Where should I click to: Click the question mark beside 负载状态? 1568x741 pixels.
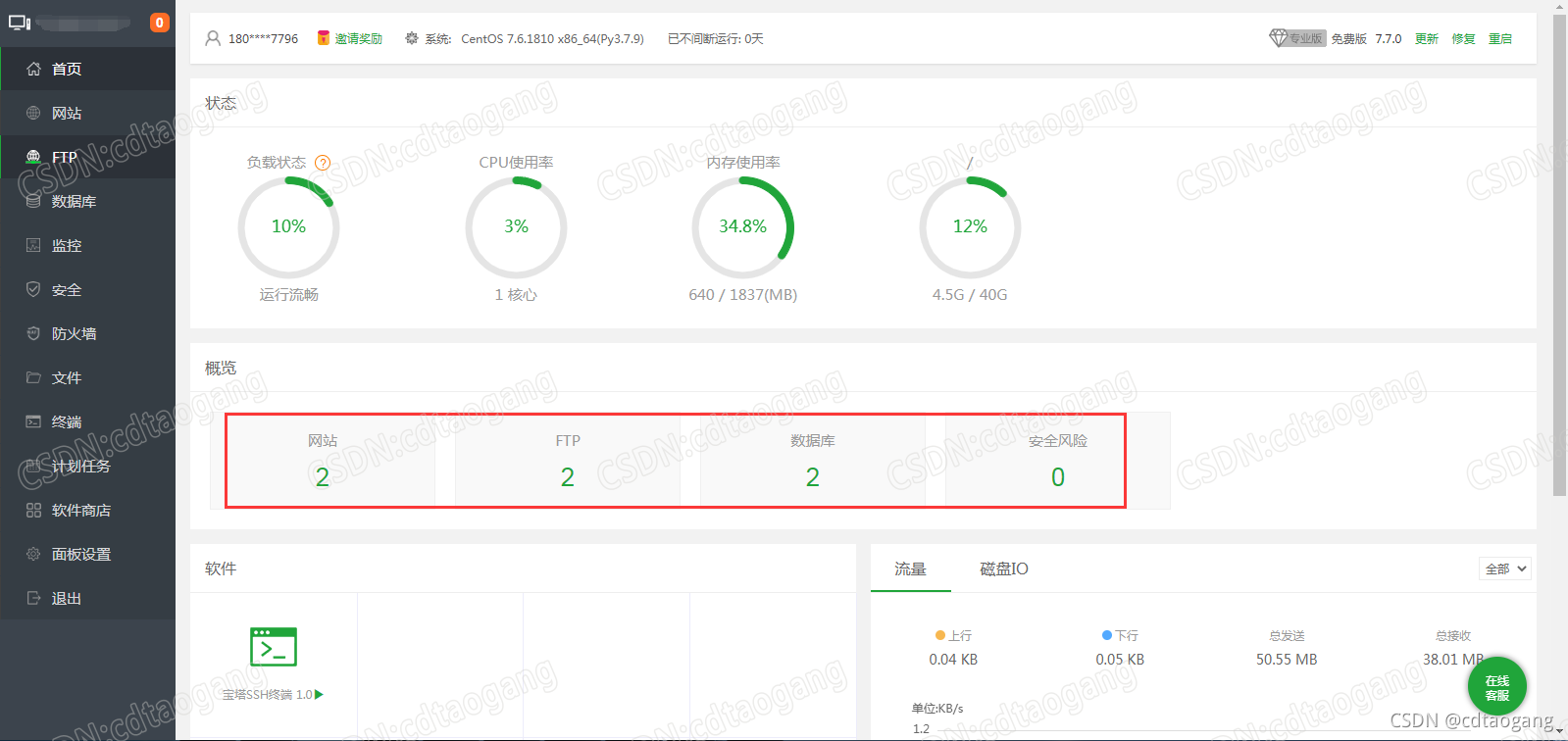click(x=323, y=163)
